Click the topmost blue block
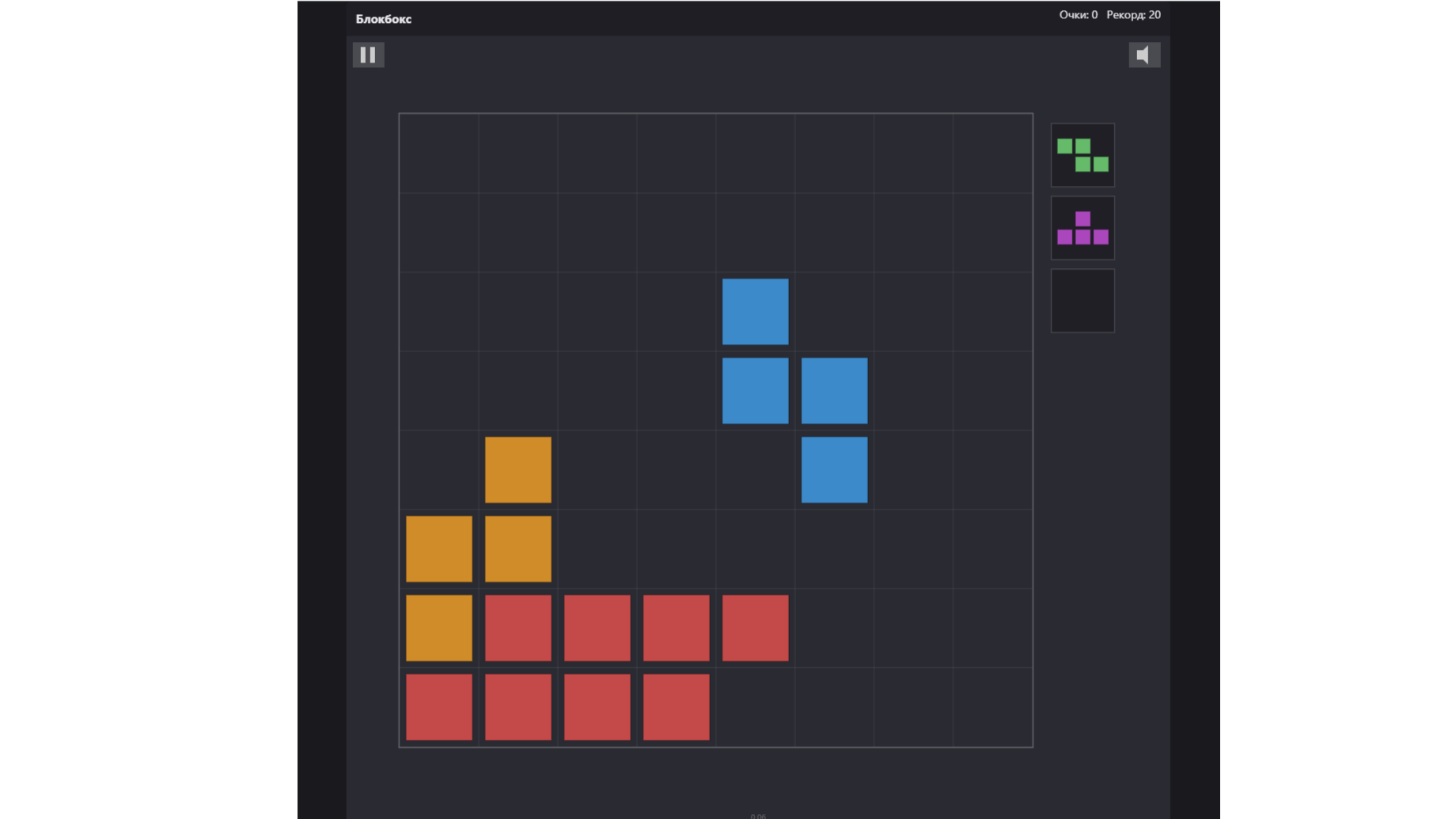This screenshot has width=1456, height=819. (x=755, y=312)
